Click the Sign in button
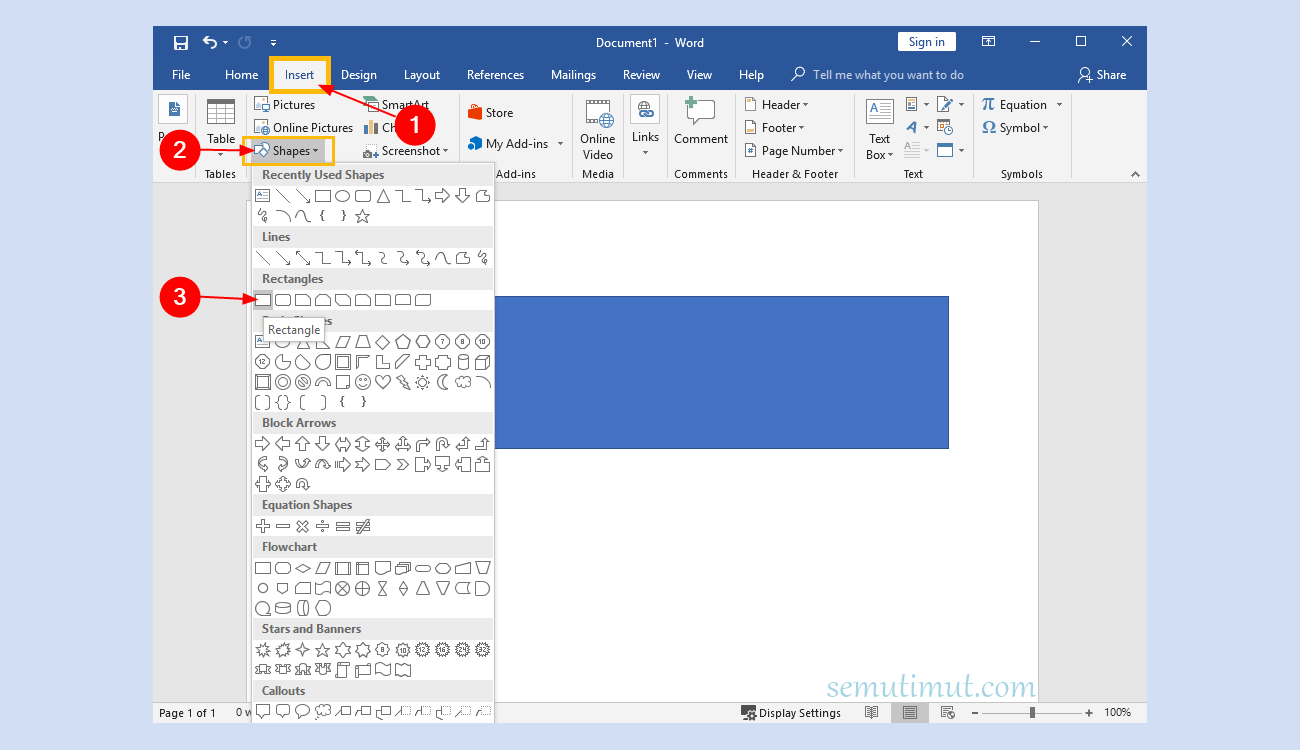The width and height of the screenshot is (1300, 750). pyautogui.click(x=927, y=42)
